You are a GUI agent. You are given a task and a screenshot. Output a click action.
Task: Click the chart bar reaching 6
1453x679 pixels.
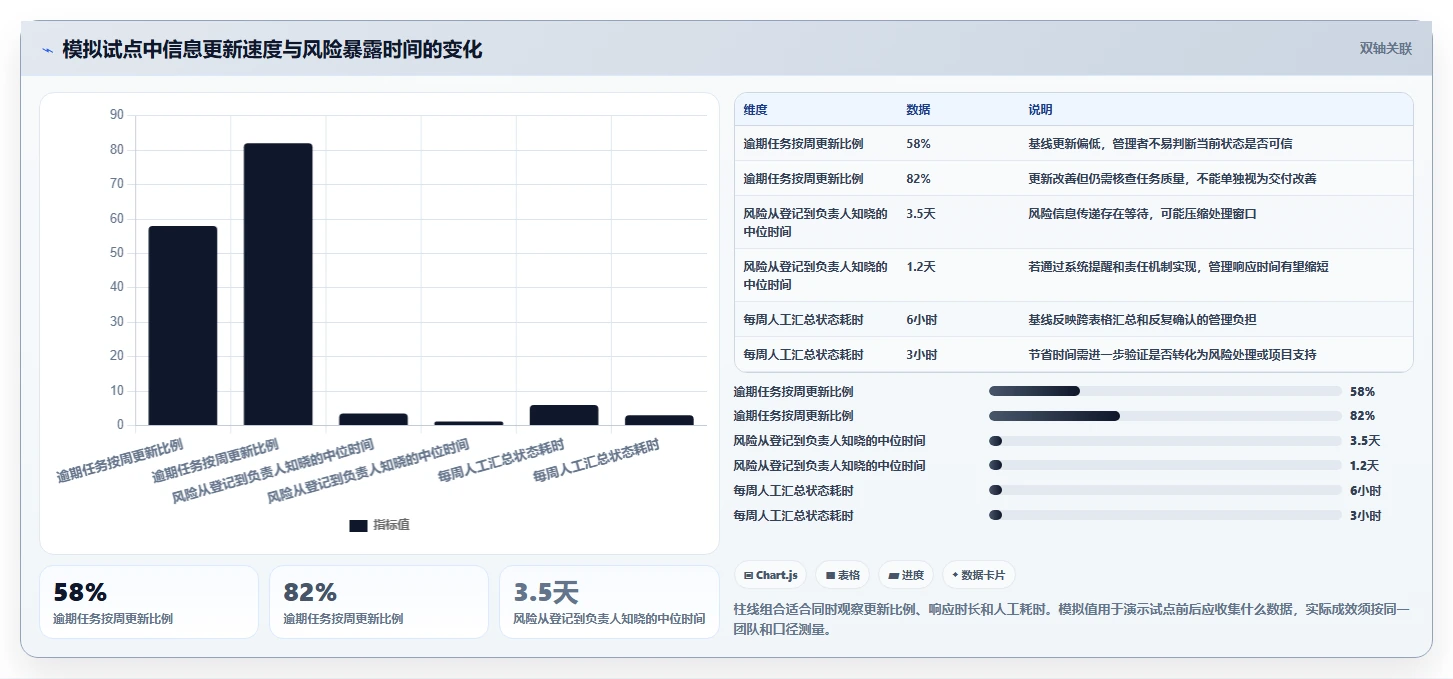click(x=564, y=415)
